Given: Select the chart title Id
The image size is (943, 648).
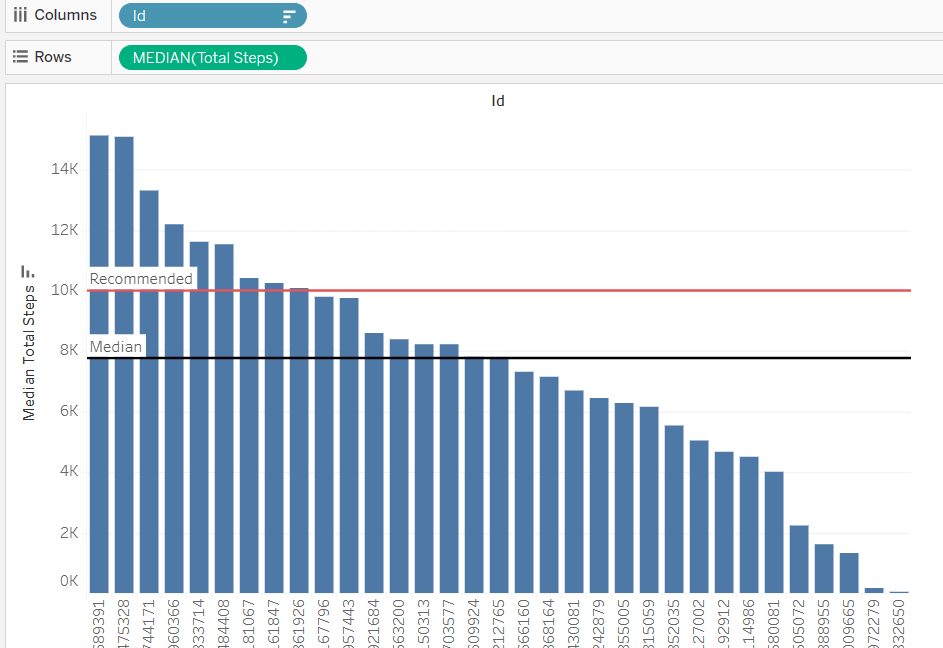Looking at the screenshot, I should pyautogui.click(x=498, y=100).
